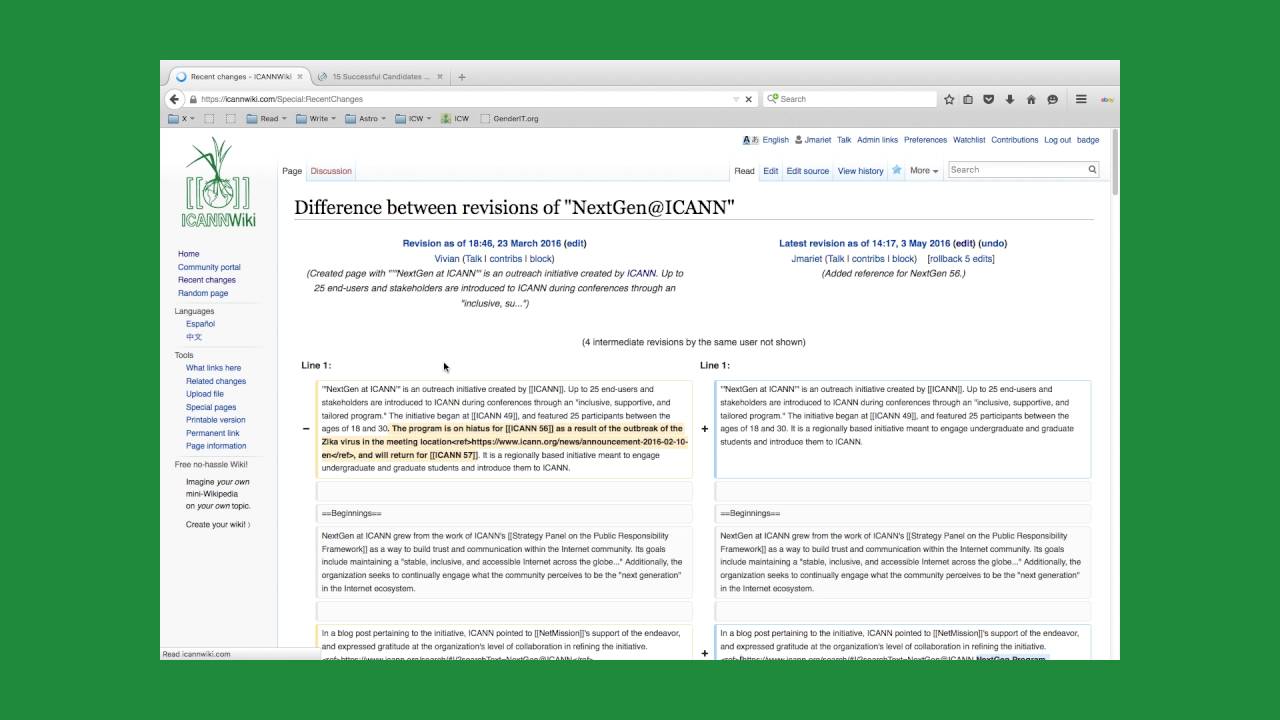Open the bookmarks list clipboard icon
Screen dimensions: 1280x720
pyautogui.click(x=968, y=99)
